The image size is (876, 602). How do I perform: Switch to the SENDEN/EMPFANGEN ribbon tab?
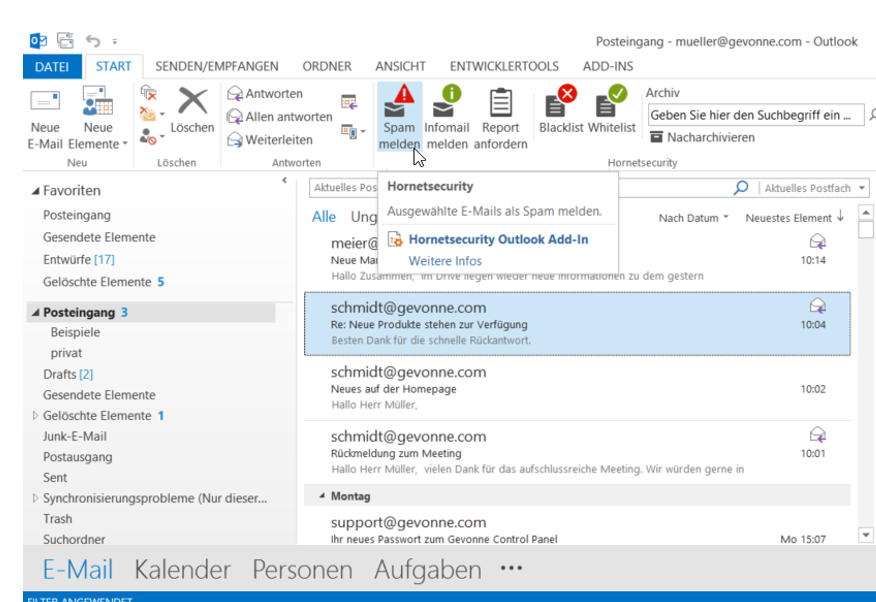click(x=216, y=67)
